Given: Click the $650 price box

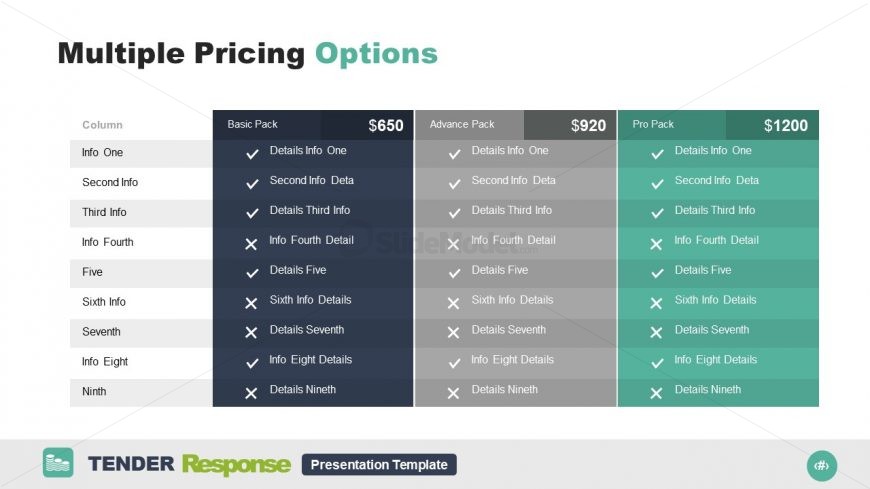Looking at the screenshot, I should point(367,125).
